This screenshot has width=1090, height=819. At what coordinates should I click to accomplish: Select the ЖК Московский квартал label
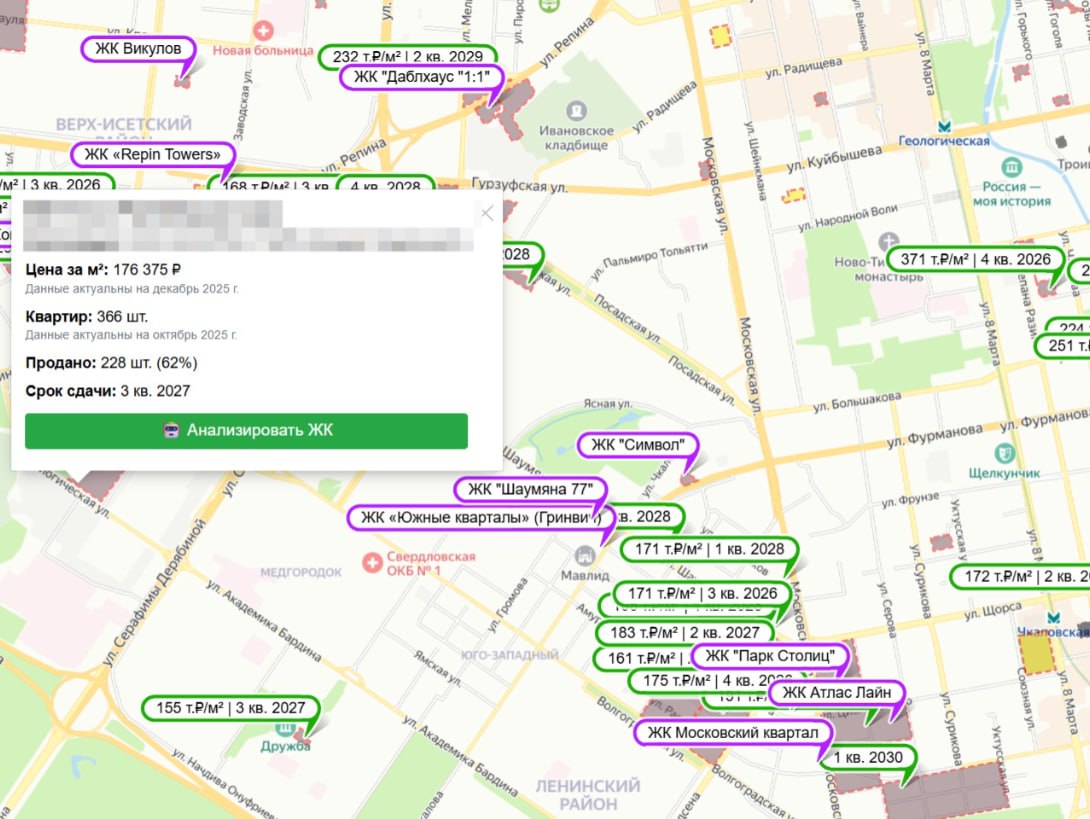coord(733,733)
